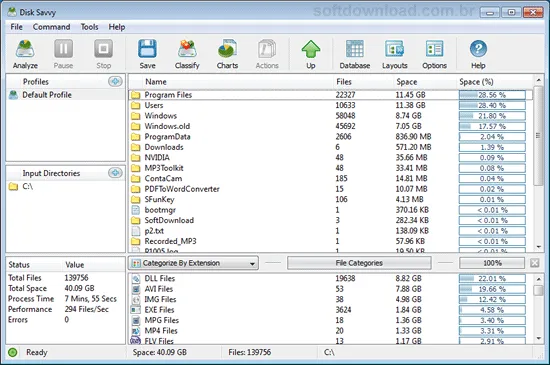The image size is (550, 365).
Task: Click Space: 40.09 GB in status bar
Action: (160, 352)
